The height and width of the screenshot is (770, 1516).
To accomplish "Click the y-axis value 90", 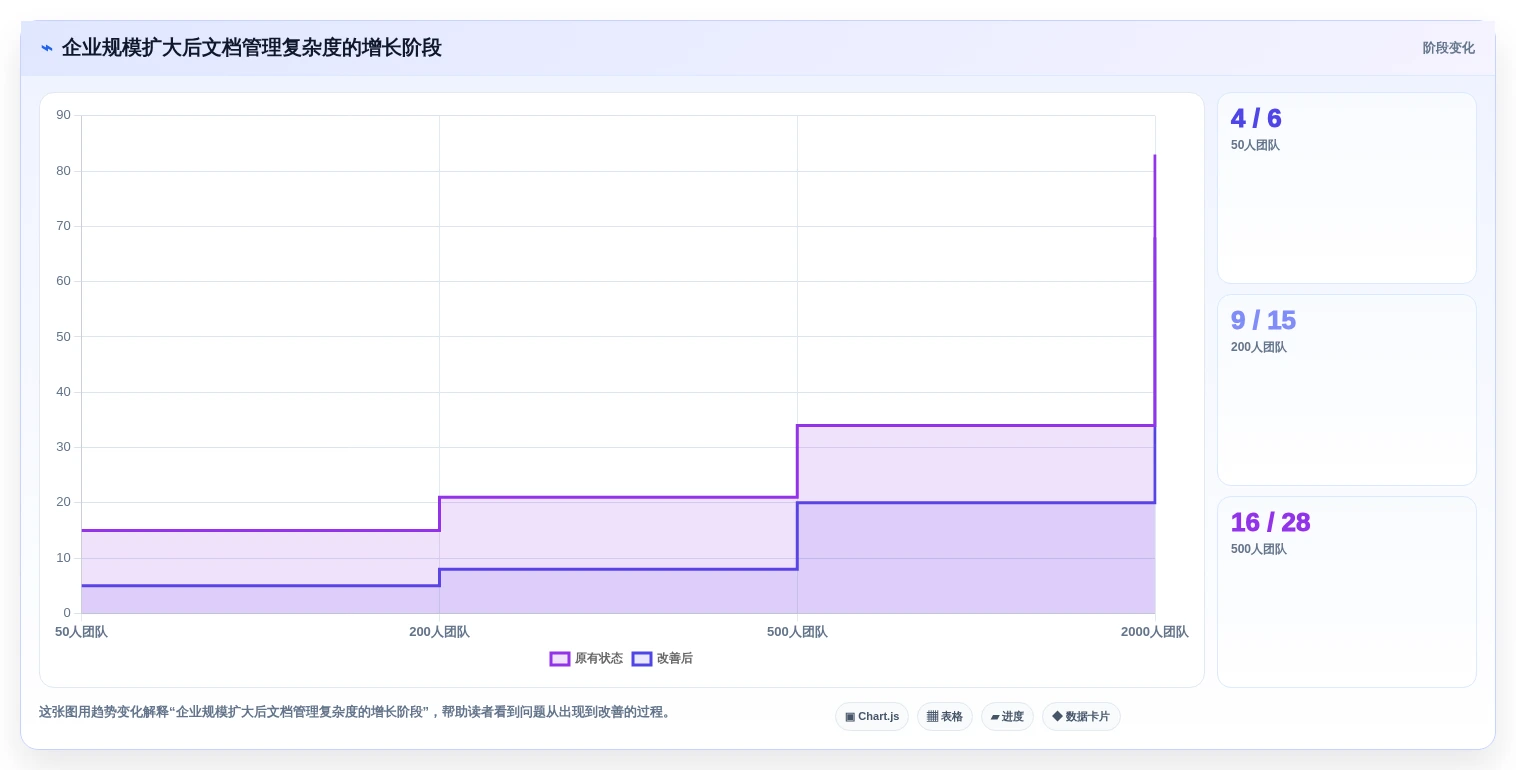I will click(64, 115).
